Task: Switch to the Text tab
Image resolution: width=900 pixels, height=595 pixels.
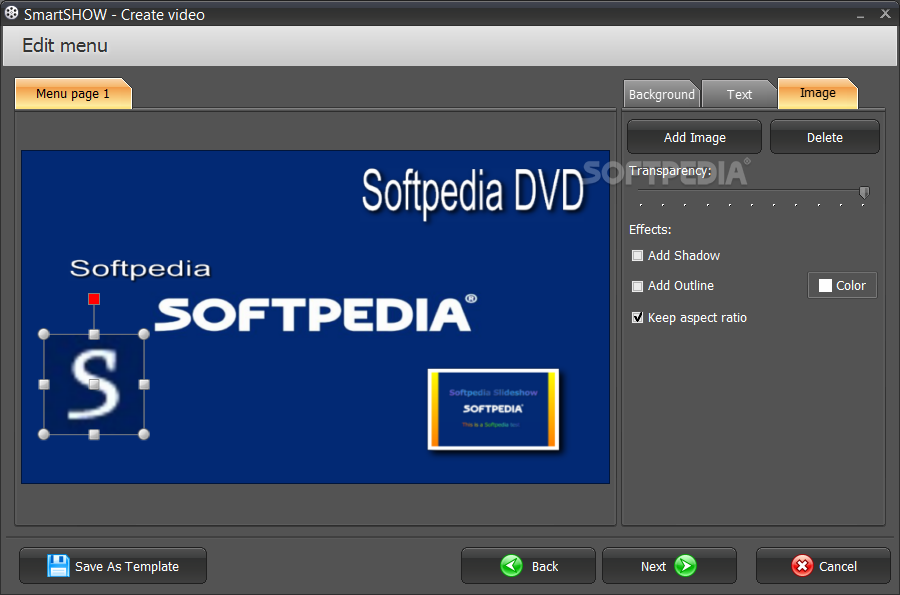Action: click(739, 94)
